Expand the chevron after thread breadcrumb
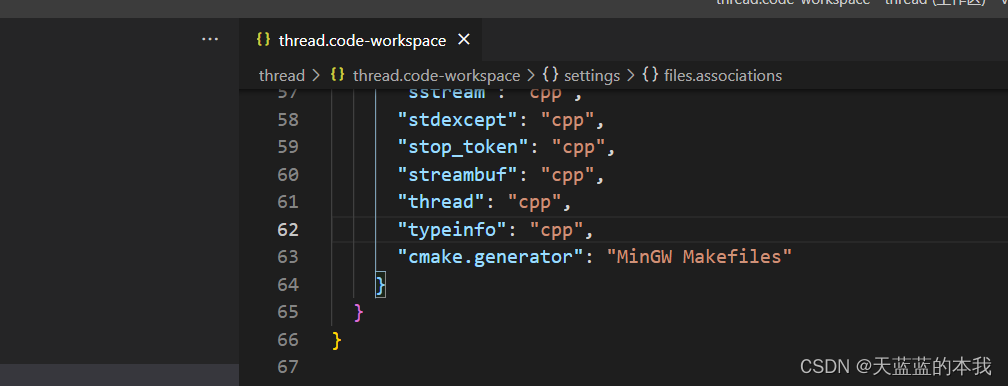This screenshot has height=386, width=1008. [x=316, y=76]
